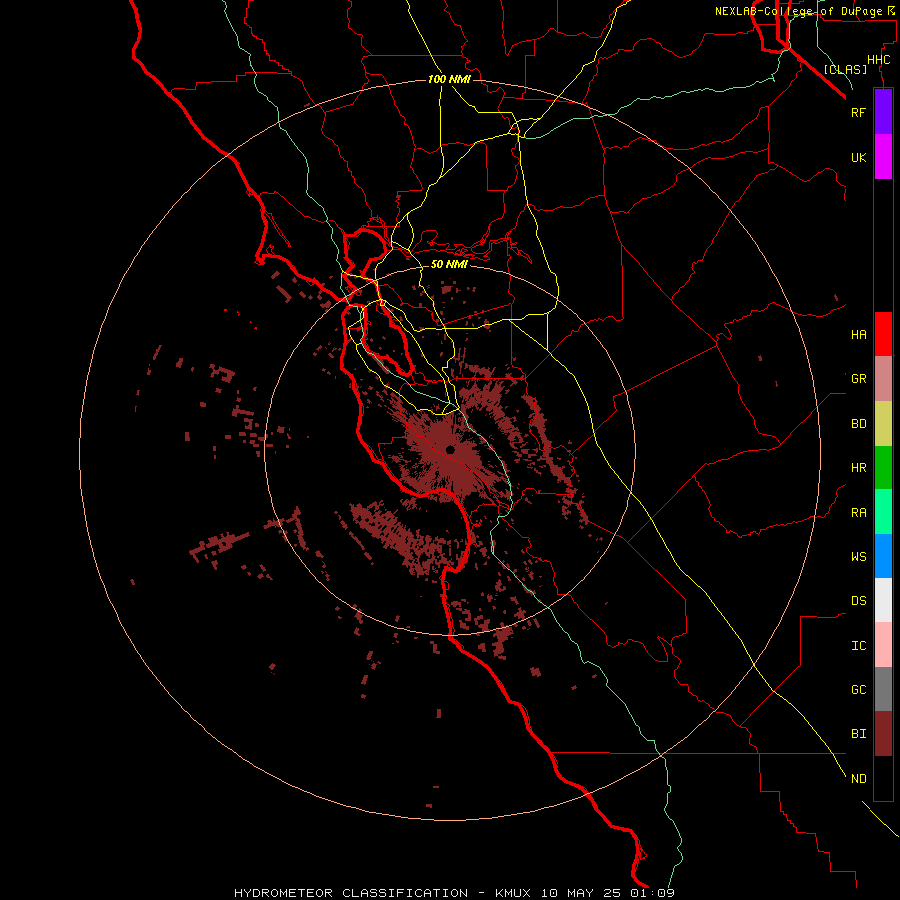Screen dimensions: 900x900
Task: Click the 10 MAY 25 date in caption
Action: (x=579, y=893)
